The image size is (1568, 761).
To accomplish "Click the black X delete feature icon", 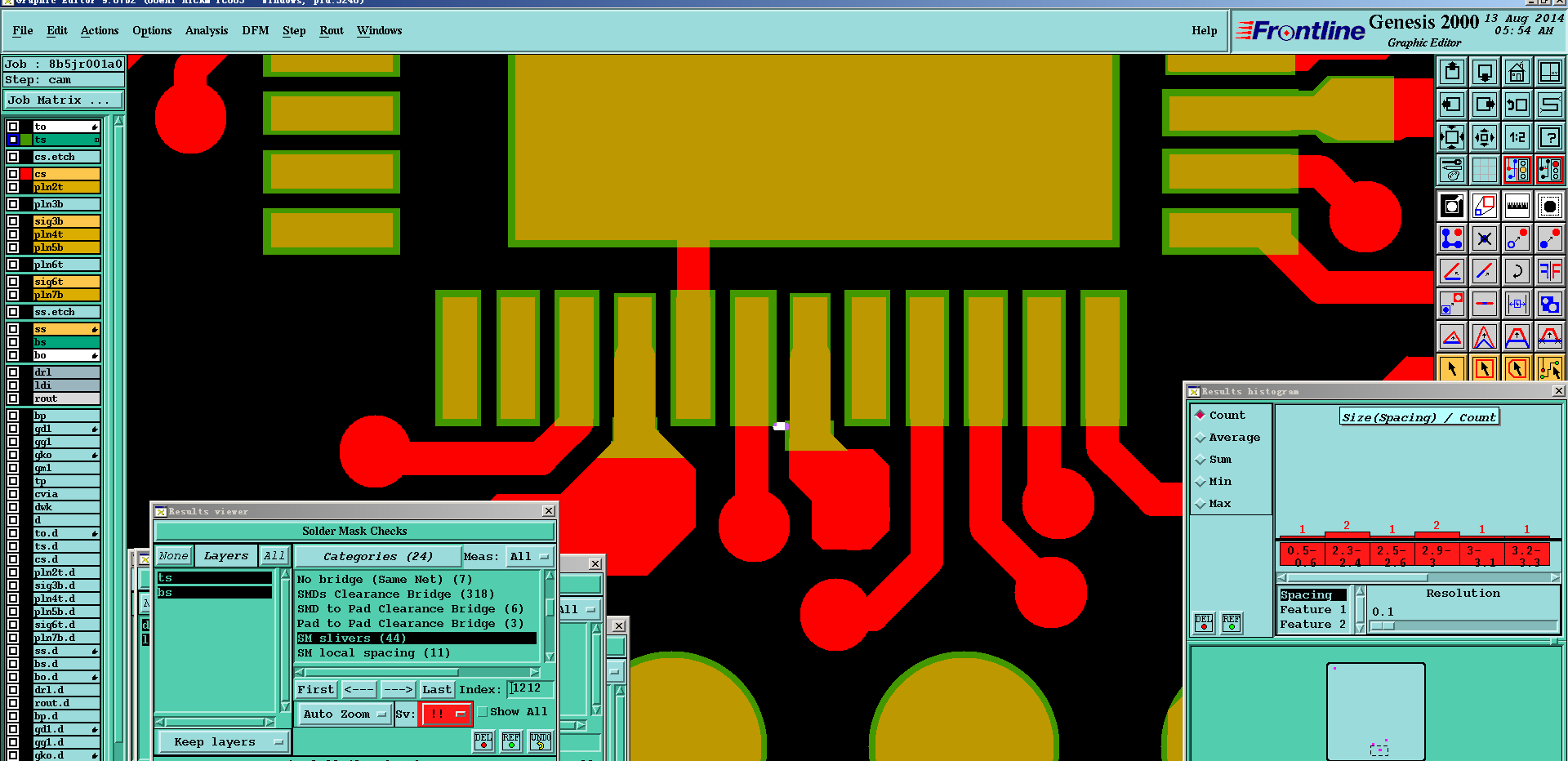I will 1485,238.
